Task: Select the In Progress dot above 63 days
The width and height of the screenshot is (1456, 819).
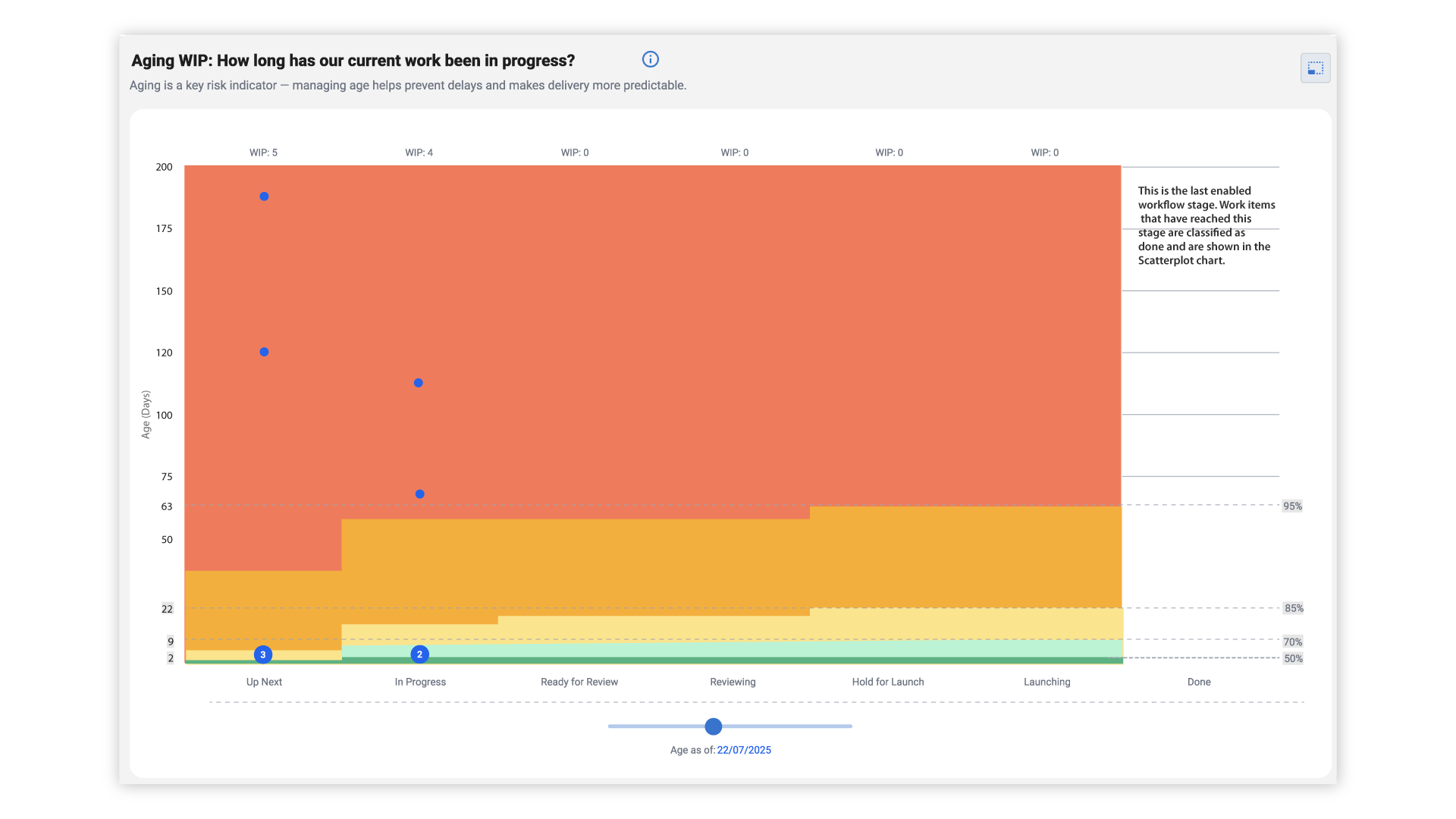Action: (419, 494)
